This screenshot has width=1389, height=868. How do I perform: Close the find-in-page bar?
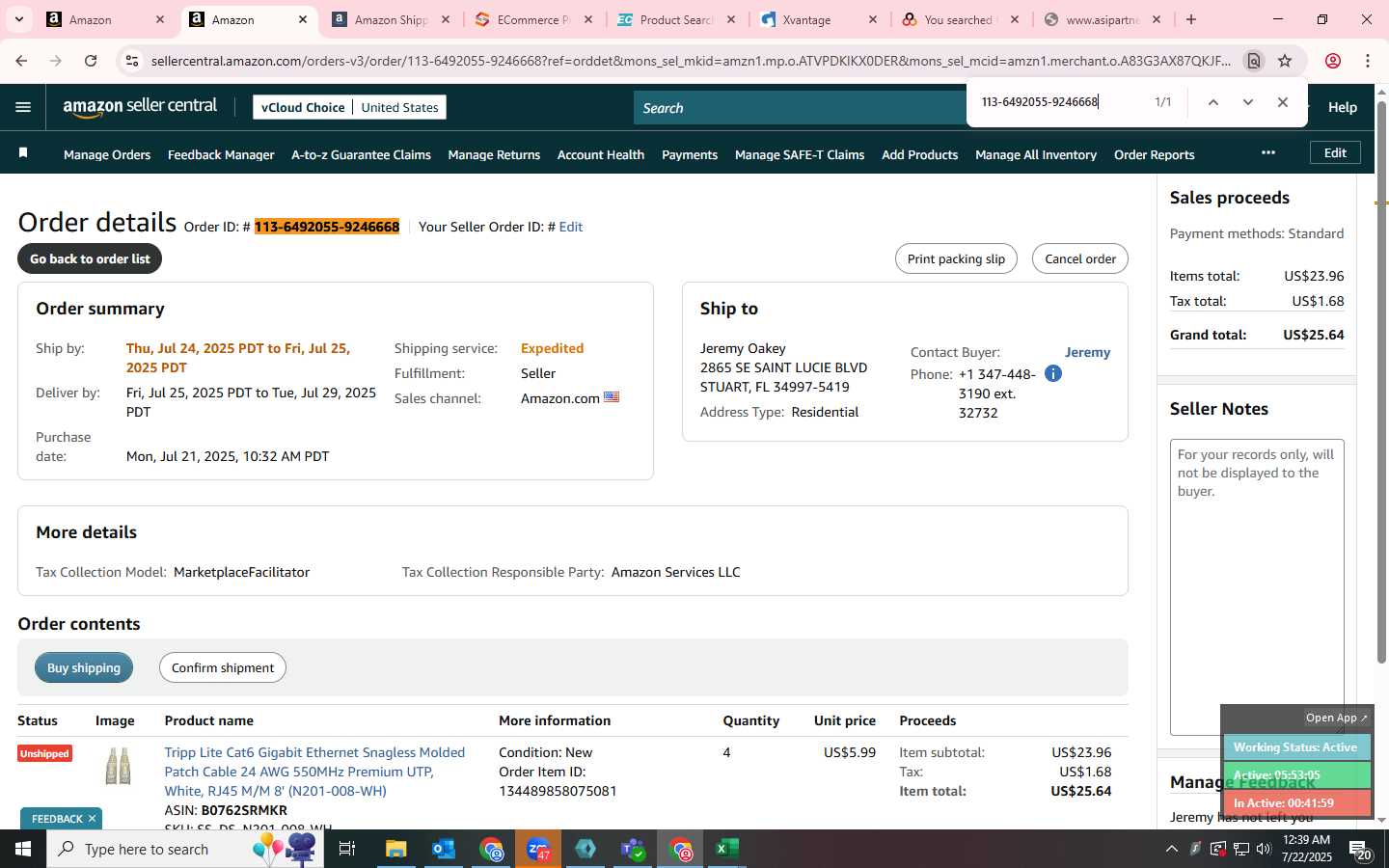[x=1283, y=102]
